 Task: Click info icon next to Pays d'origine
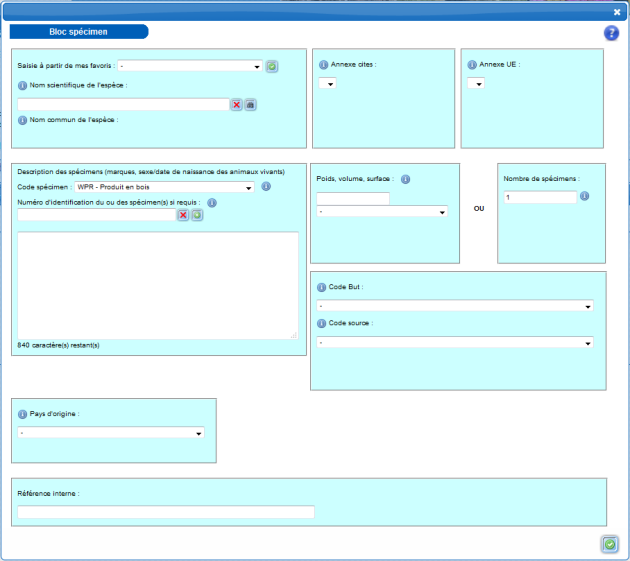click(x=22, y=414)
